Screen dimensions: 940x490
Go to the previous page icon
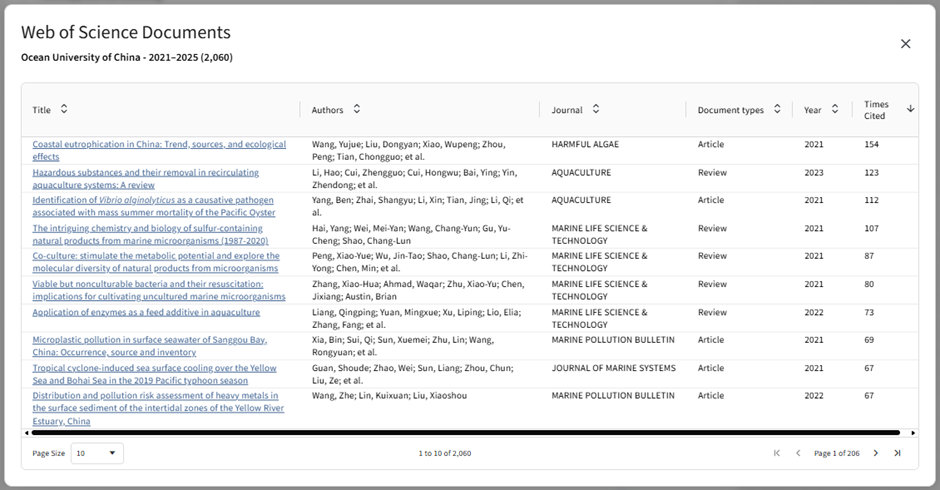pyautogui.click(x=798, y=453)
